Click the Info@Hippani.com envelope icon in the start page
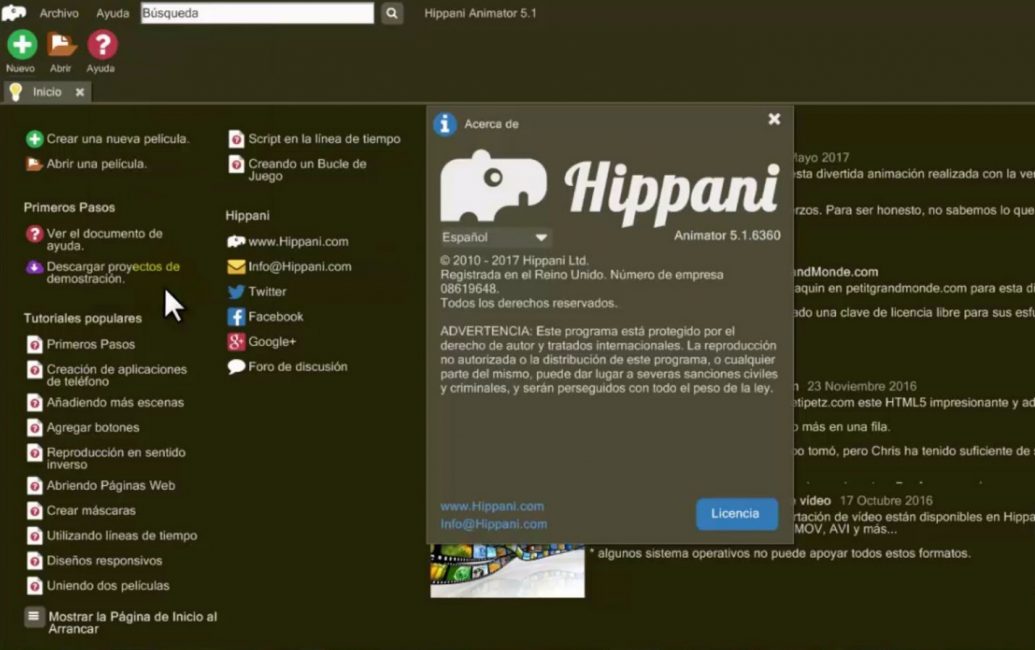 point(236,267)
